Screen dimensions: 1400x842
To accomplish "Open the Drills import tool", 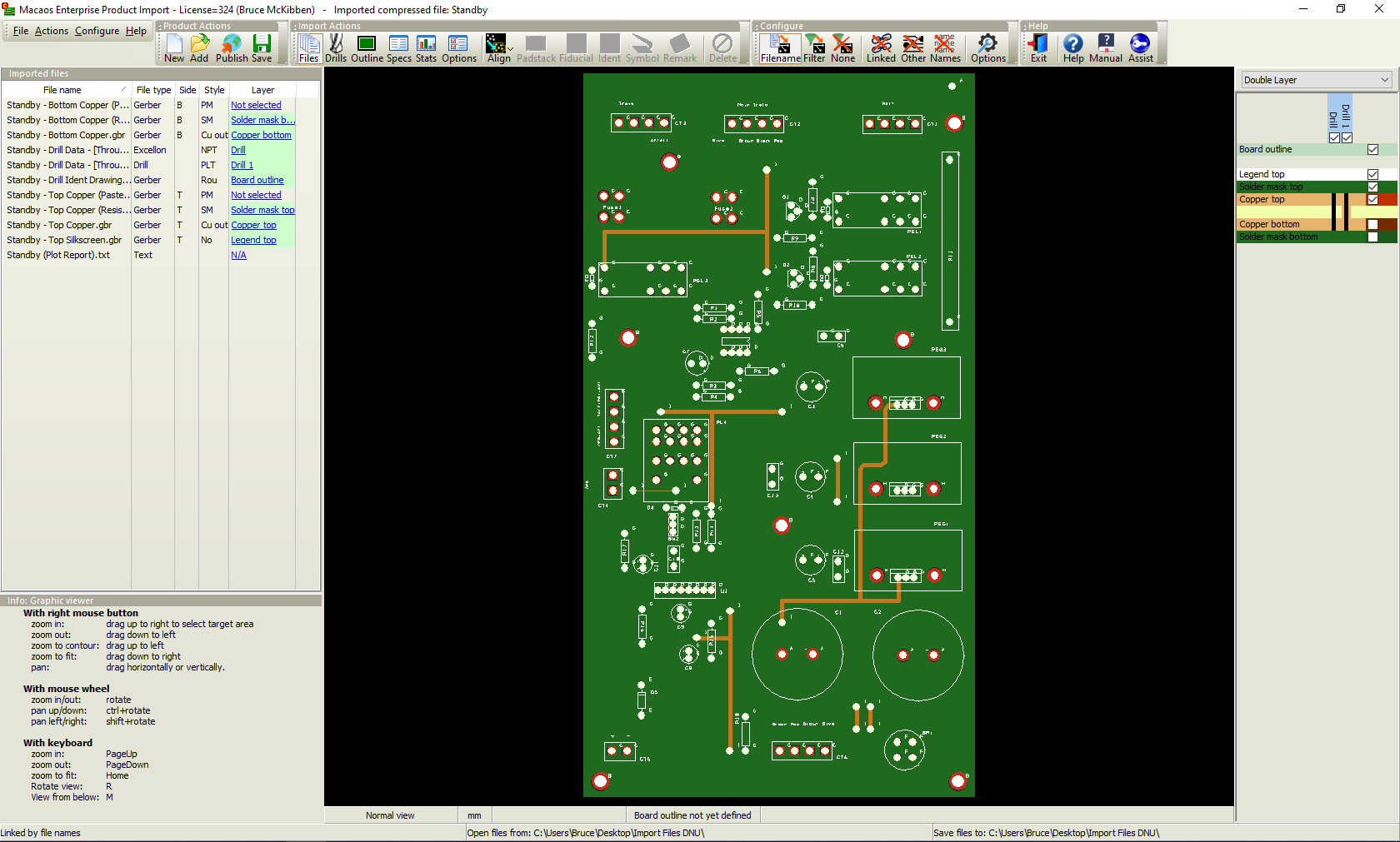I will pos(336,46).
